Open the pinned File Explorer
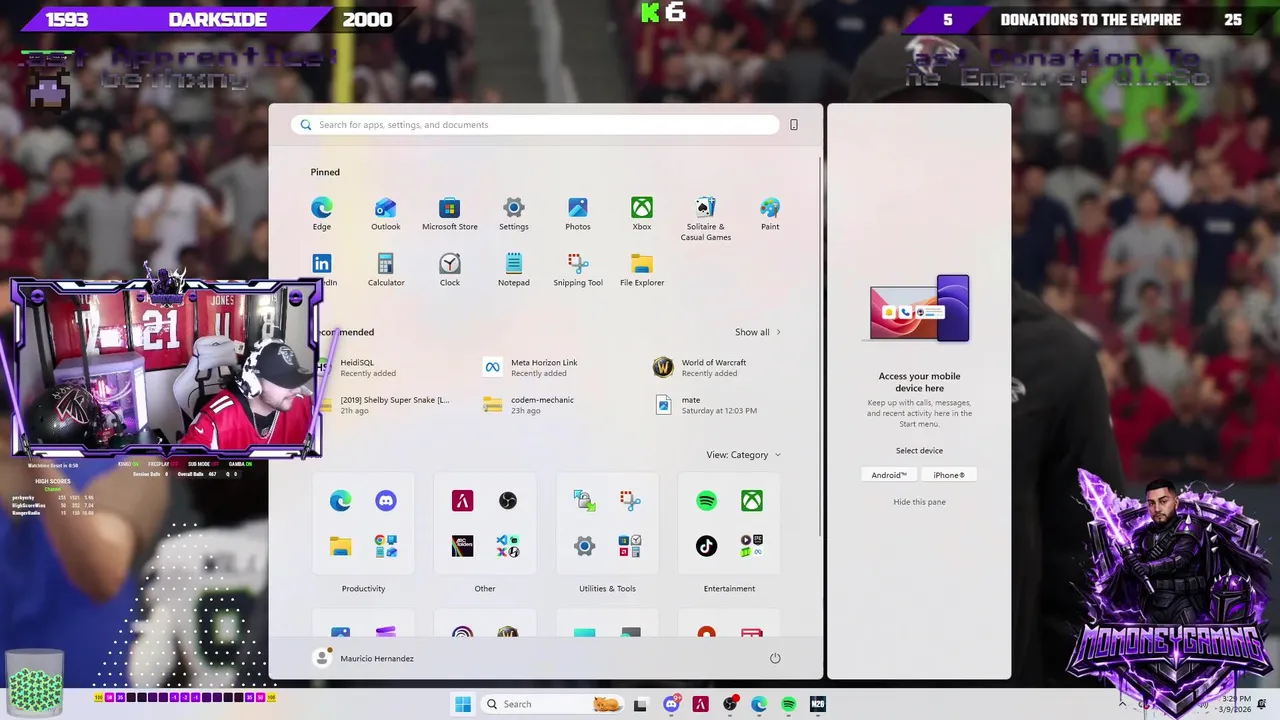The height and width of the screenshot is (720, 1280). 641,269
